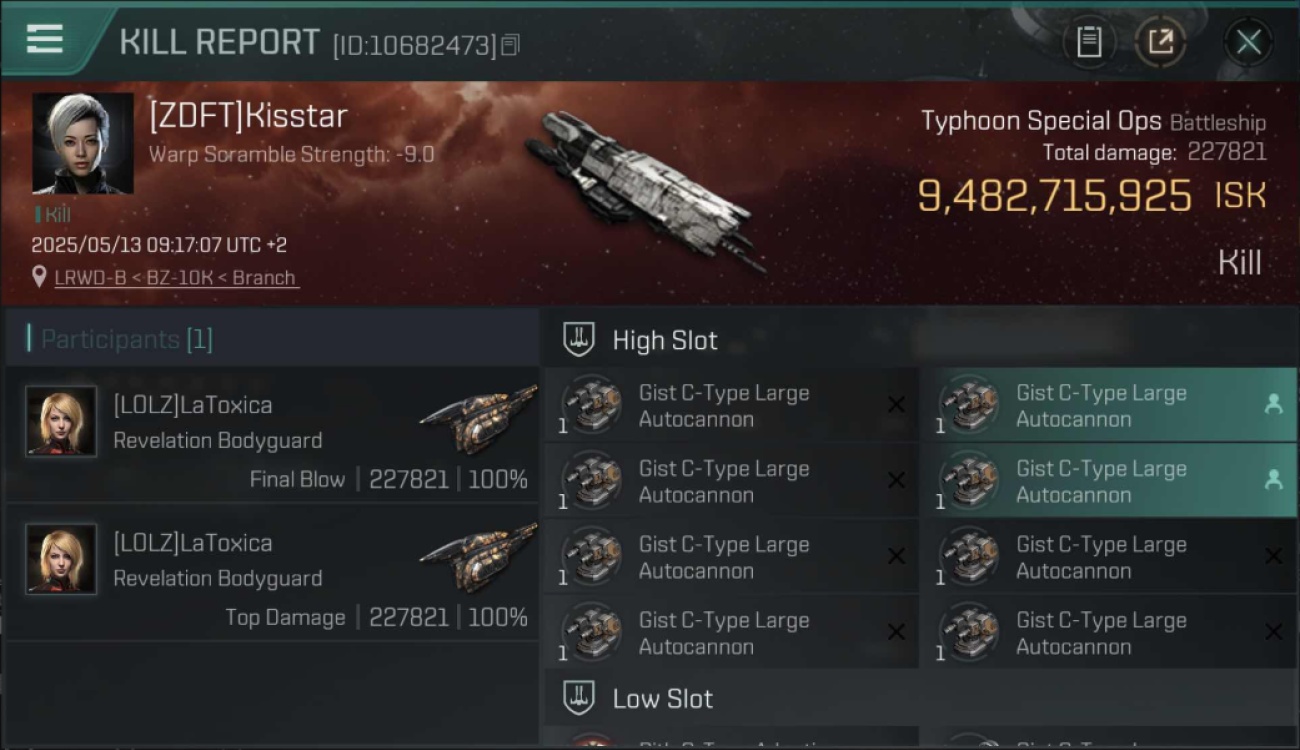Select top-left Gist C-Type Large Autocannon
This screenshot has height=750, width=1300.
(731, 405)
